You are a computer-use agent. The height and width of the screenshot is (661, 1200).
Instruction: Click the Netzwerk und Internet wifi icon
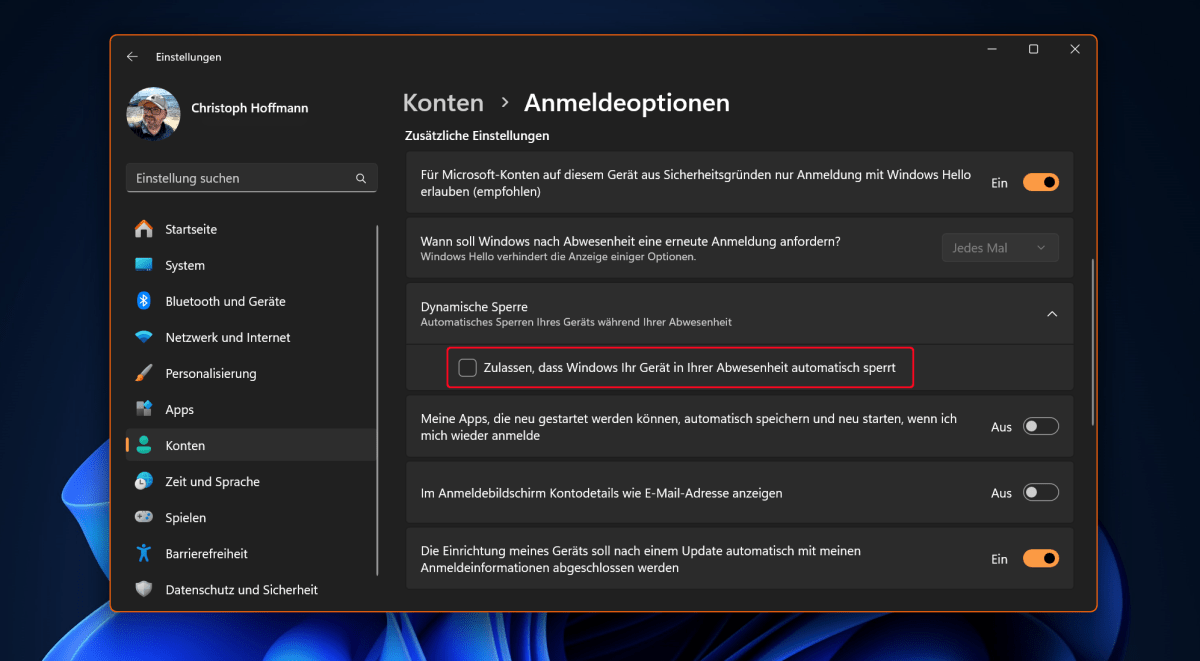click(x=144, y=337)
